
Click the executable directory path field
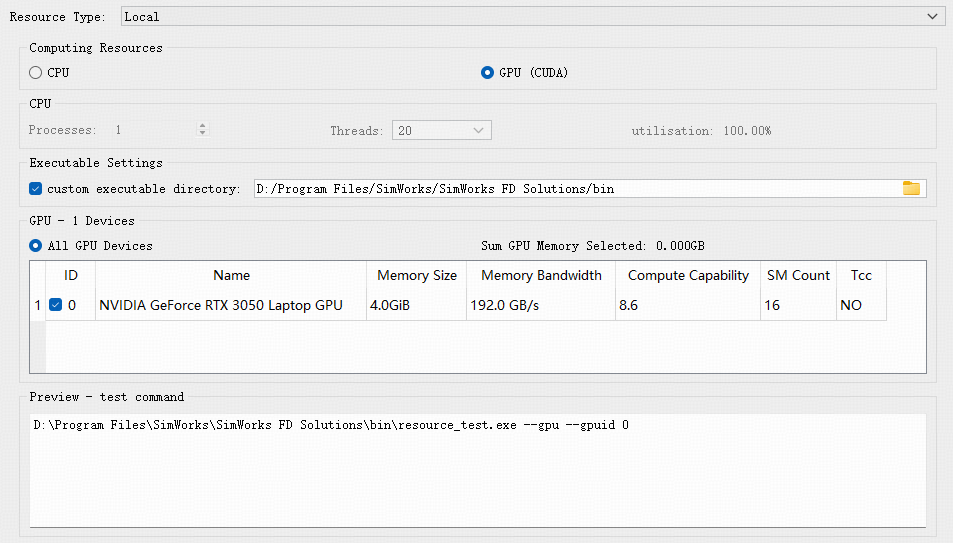575,189
